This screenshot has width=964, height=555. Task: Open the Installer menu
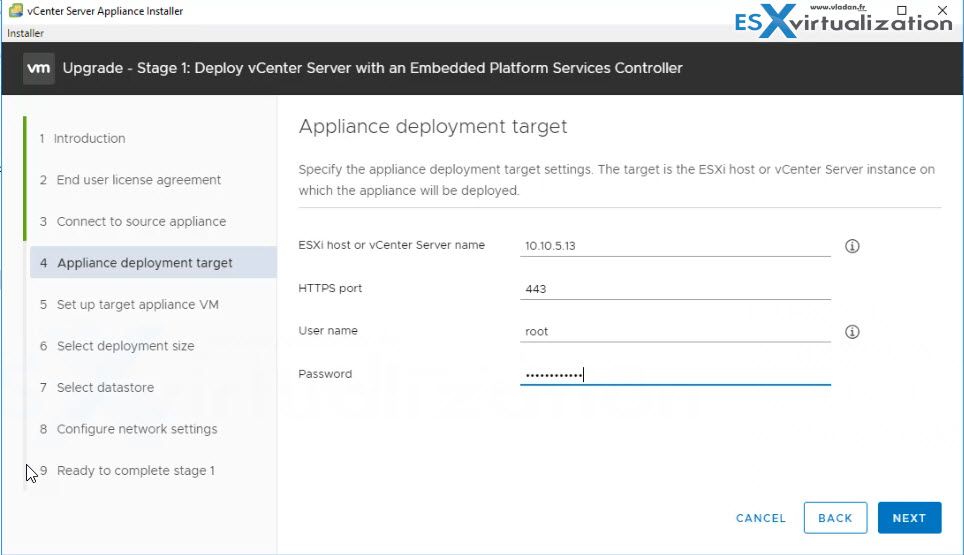[25, 33]
